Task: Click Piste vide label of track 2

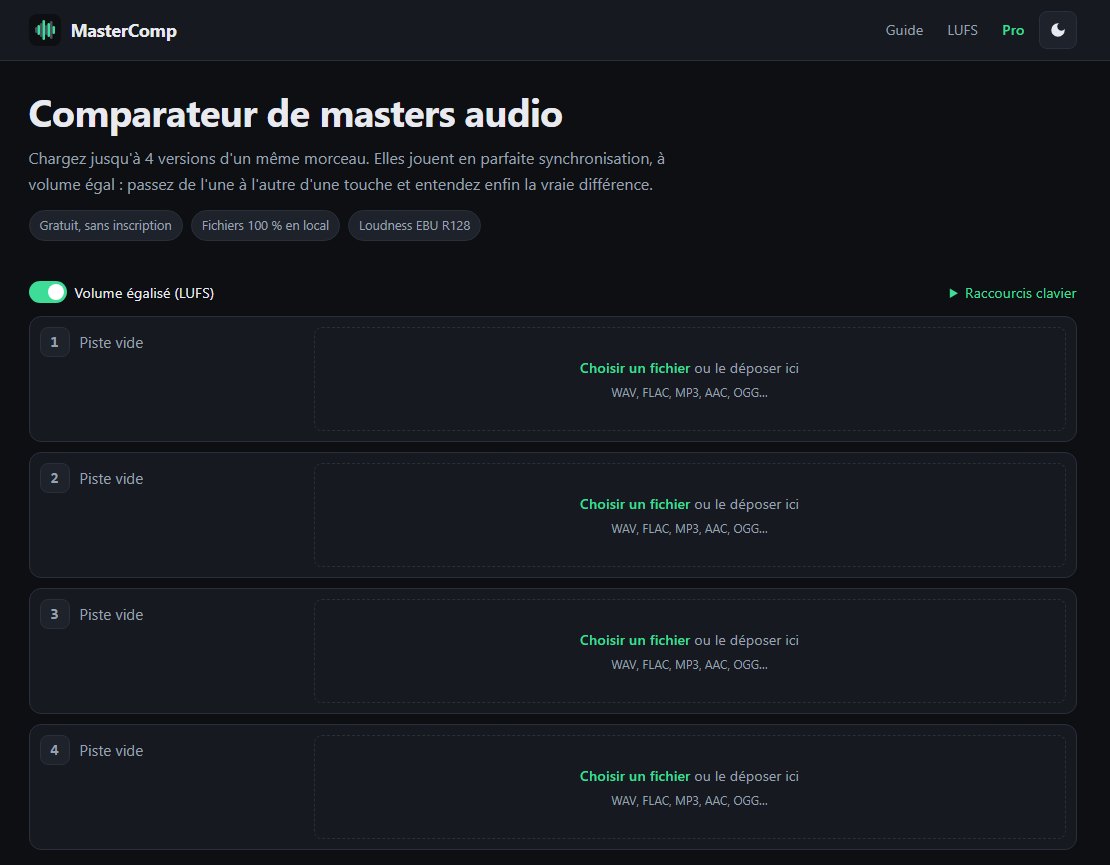Action: coord(111,479)
